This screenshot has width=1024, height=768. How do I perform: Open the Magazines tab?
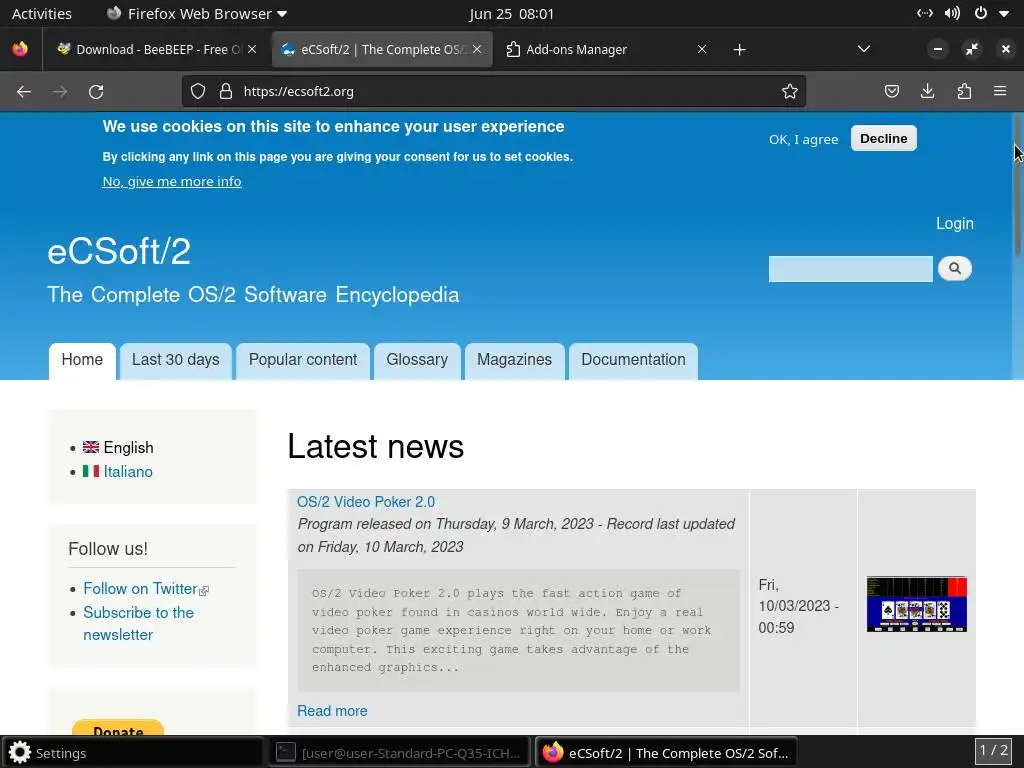(x=515, y=360)
